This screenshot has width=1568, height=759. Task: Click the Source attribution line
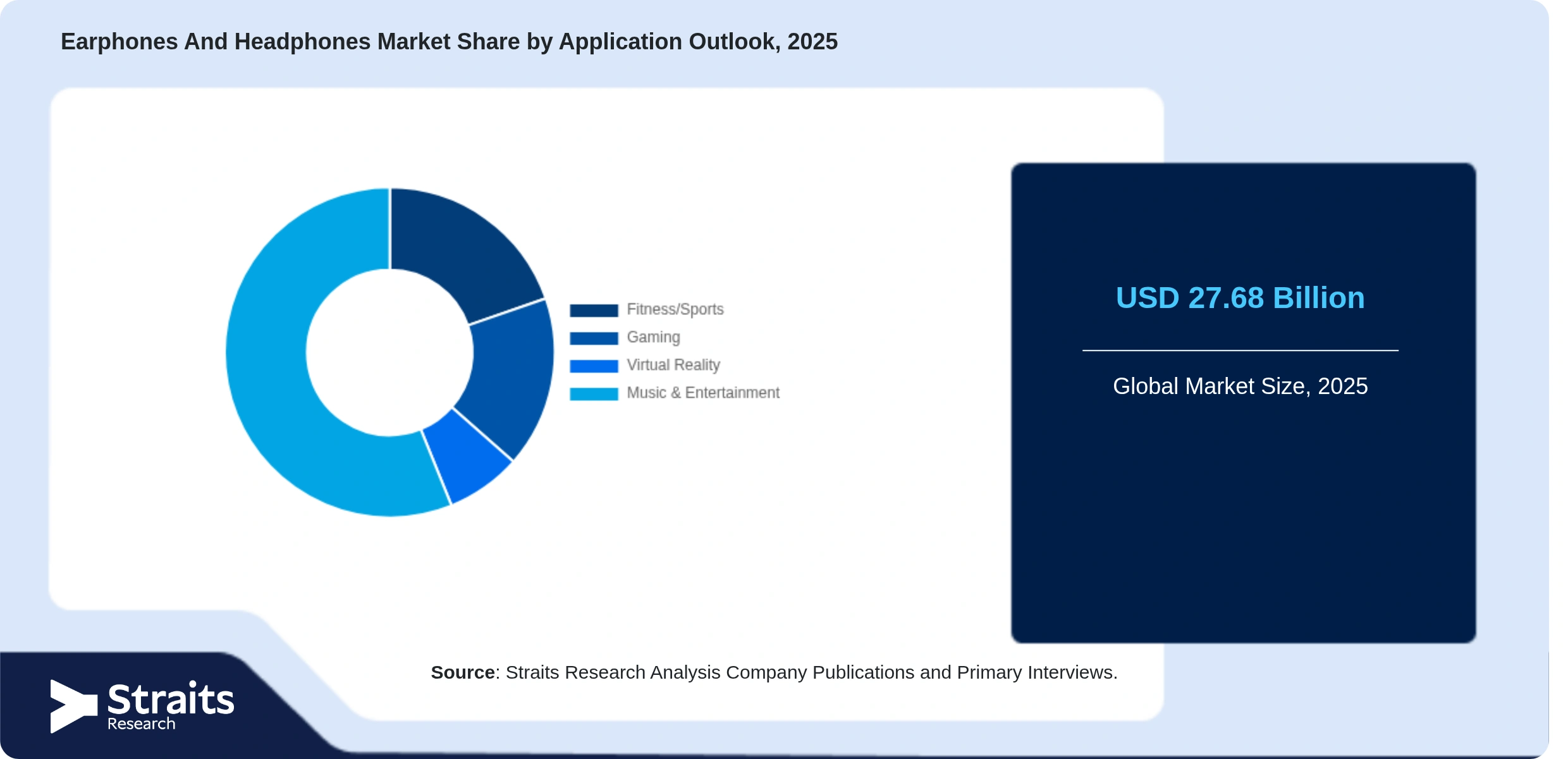774,672
